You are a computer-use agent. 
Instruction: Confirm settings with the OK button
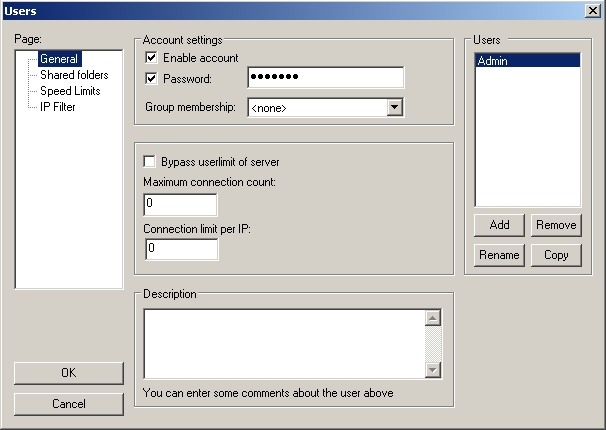pyautogui.click(x=68, y=373)
